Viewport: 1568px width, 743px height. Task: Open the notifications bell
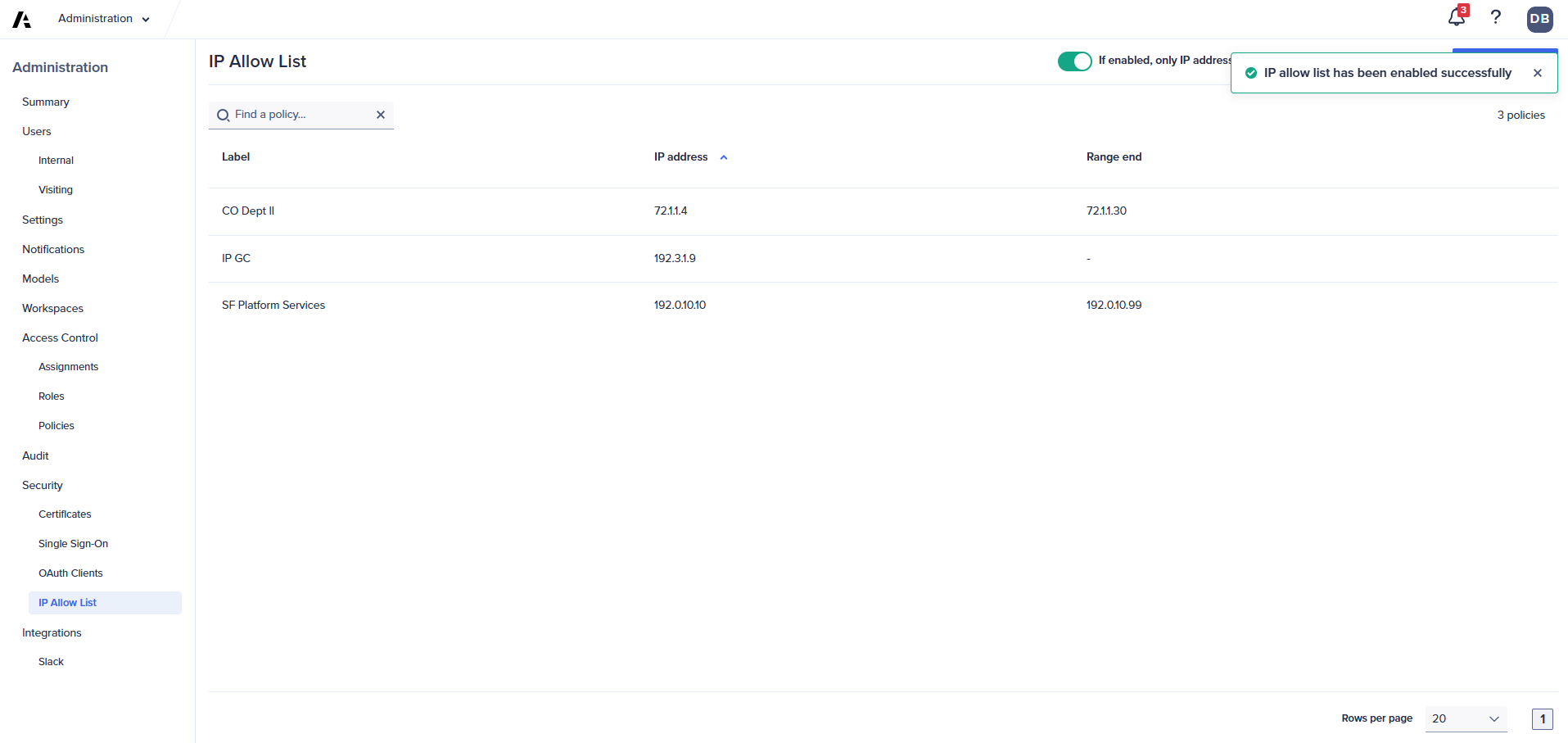[1456, 18]
